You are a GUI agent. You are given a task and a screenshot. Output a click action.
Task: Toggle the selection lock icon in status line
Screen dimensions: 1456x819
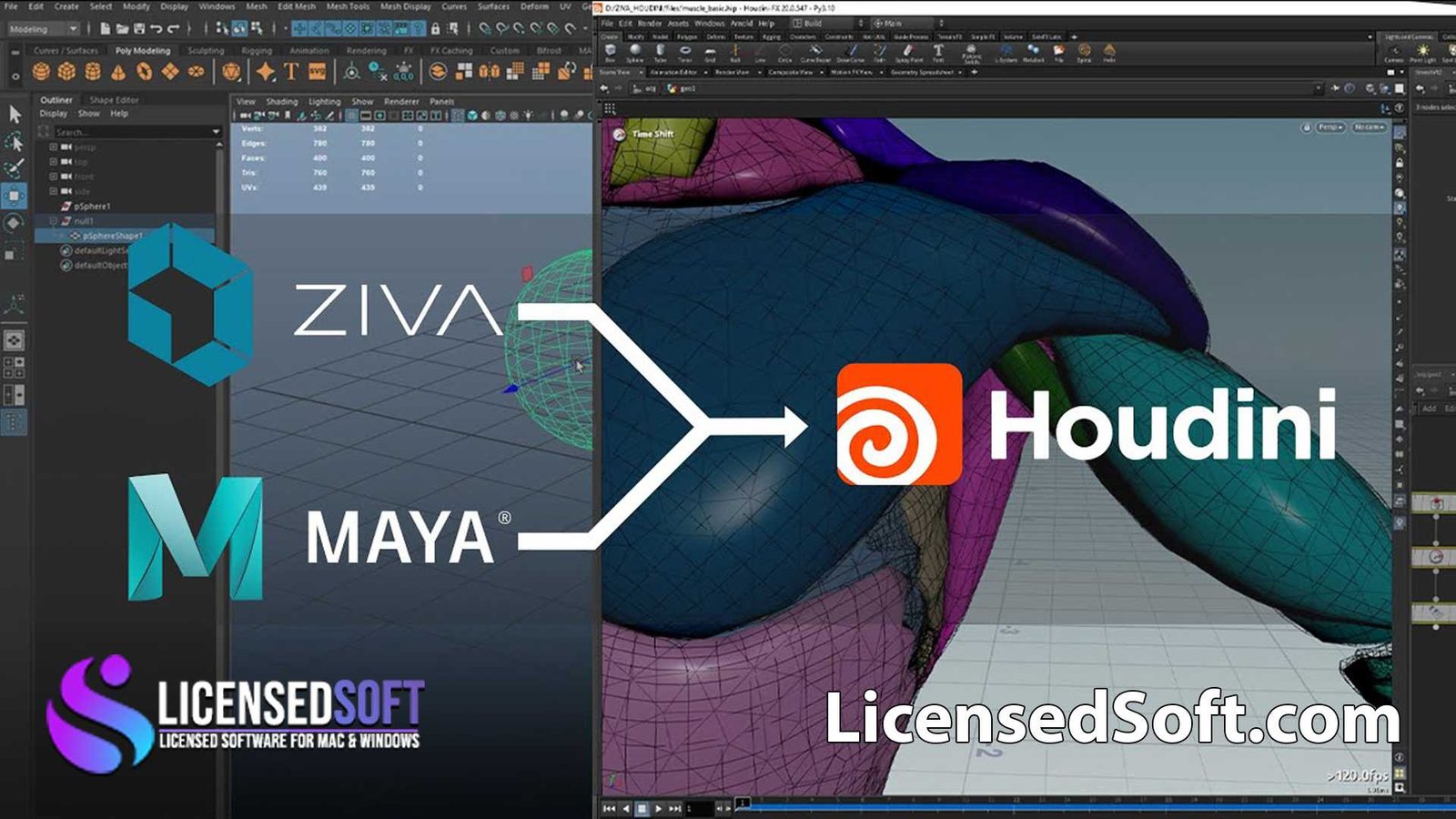pos(435,29)
